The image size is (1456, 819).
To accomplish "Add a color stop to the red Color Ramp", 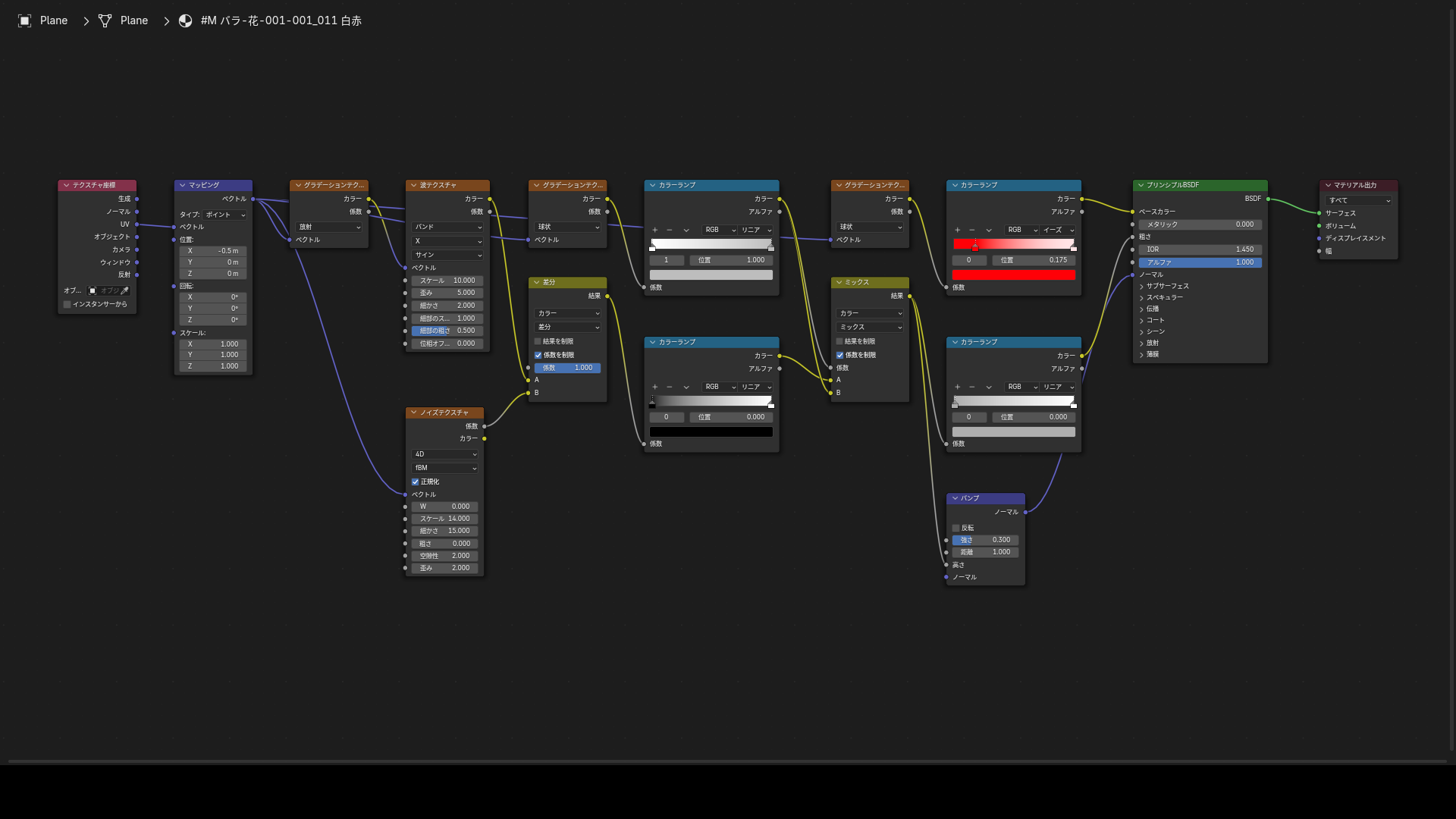I will pos(958,230).
